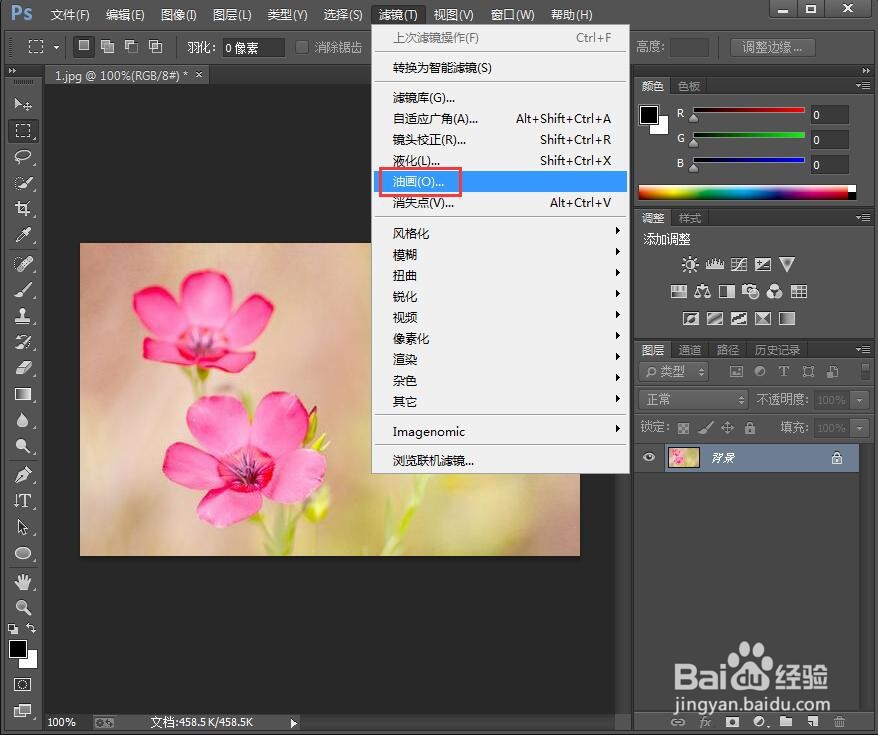
Task: Select the Hand tool
Action: click(x=22, y=582)
